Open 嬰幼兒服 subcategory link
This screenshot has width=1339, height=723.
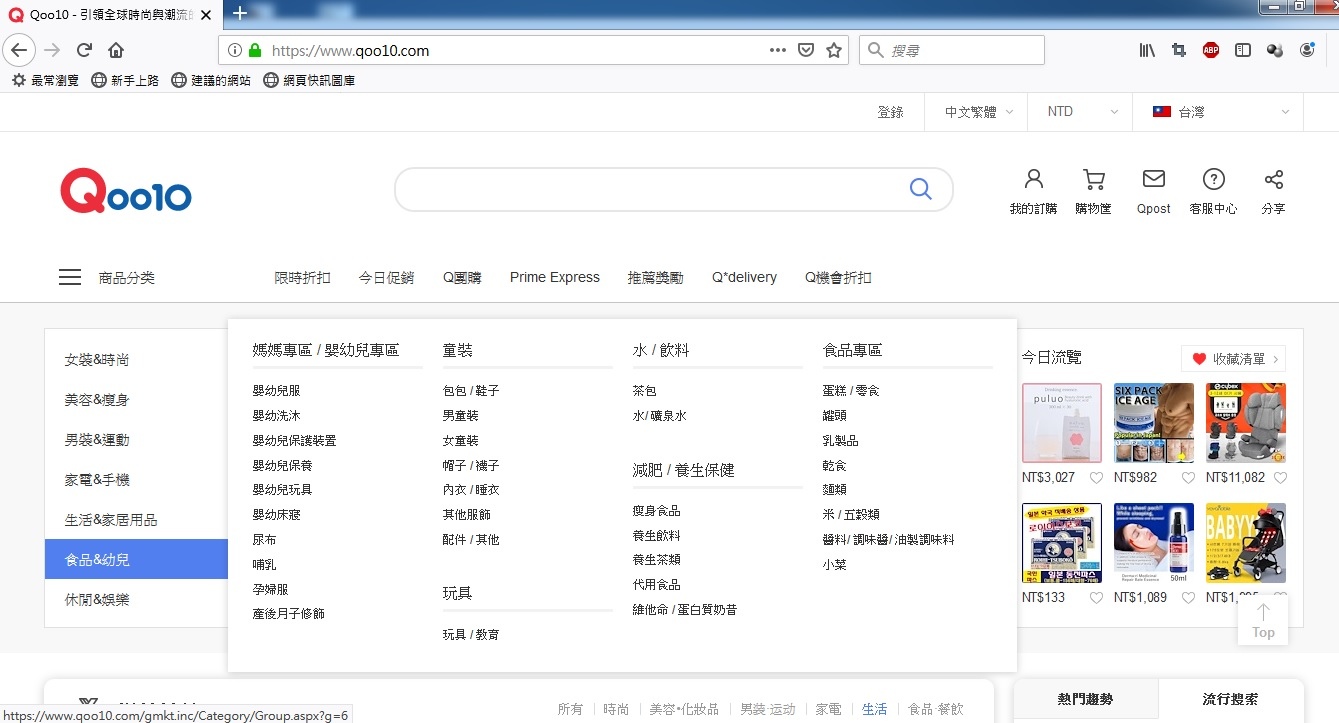(276, 391)
